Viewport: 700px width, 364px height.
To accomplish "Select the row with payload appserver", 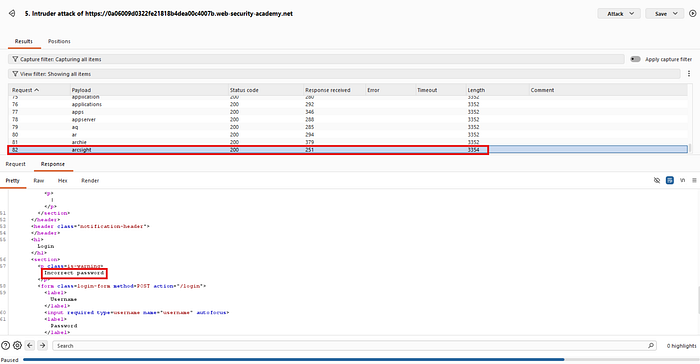I will pos(348,119).
